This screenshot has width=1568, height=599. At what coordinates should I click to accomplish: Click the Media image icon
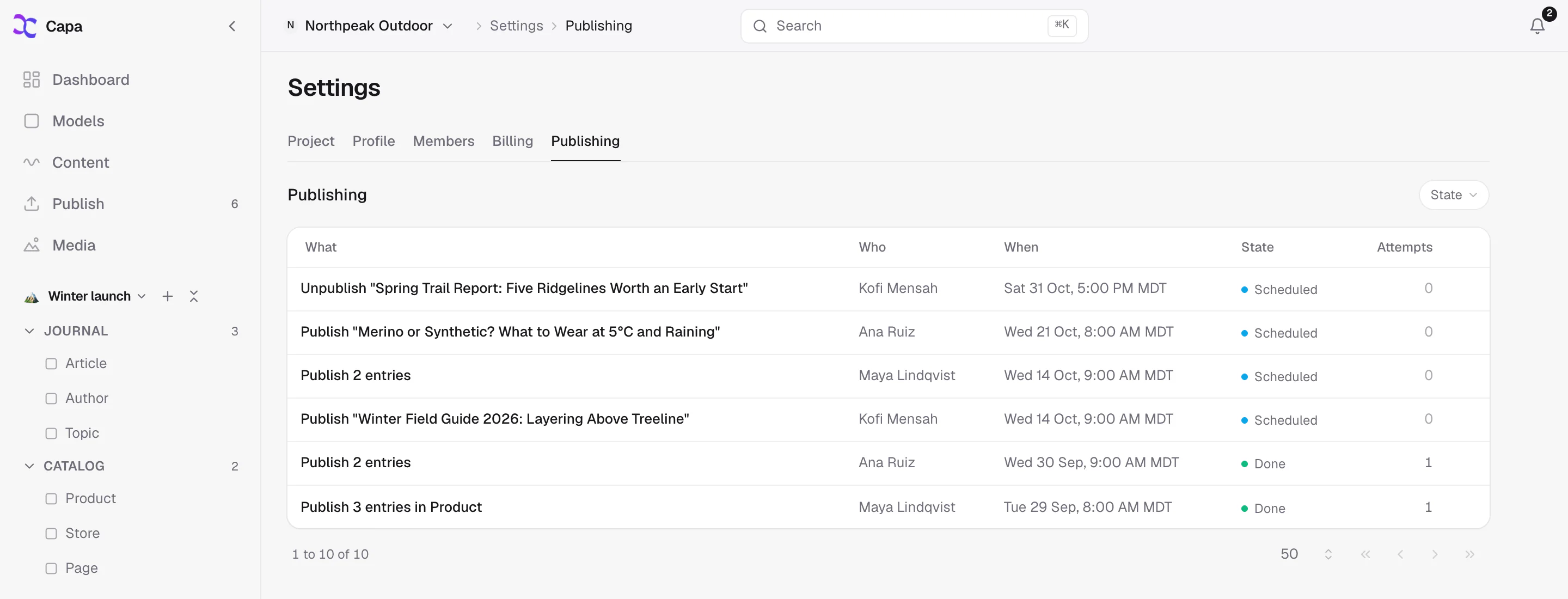[x=31, y=246]
